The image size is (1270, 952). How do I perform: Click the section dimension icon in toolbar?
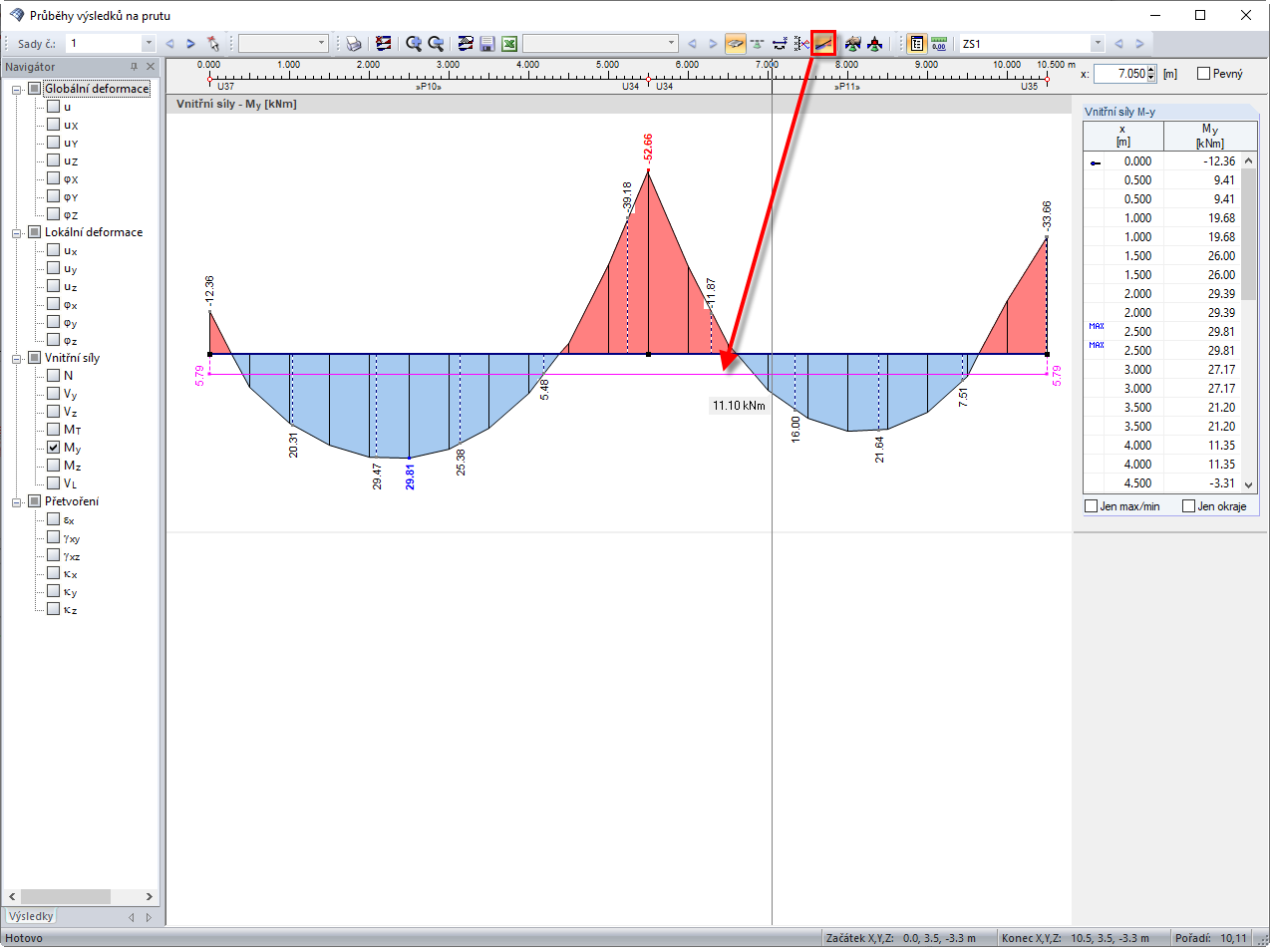point(780,44)
